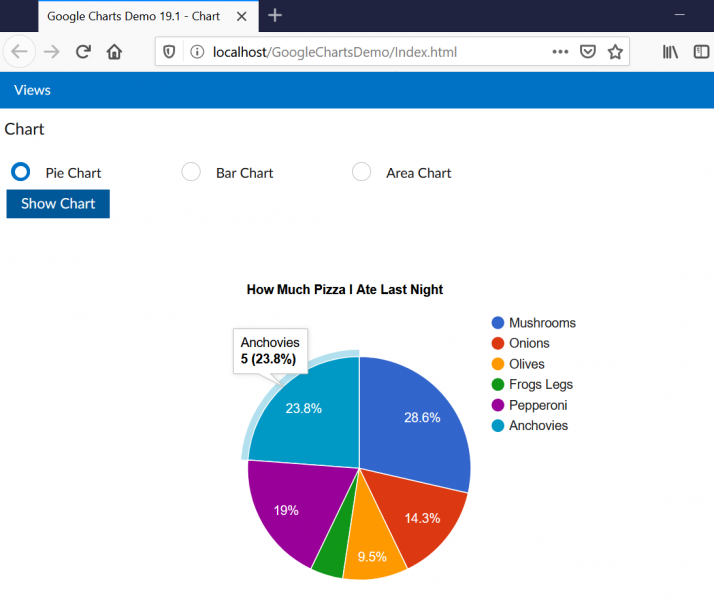The width and height of the screenshot is (714, 600).
Task: Click the Frogs Legs green legend swatch
Action: [498, 385]
